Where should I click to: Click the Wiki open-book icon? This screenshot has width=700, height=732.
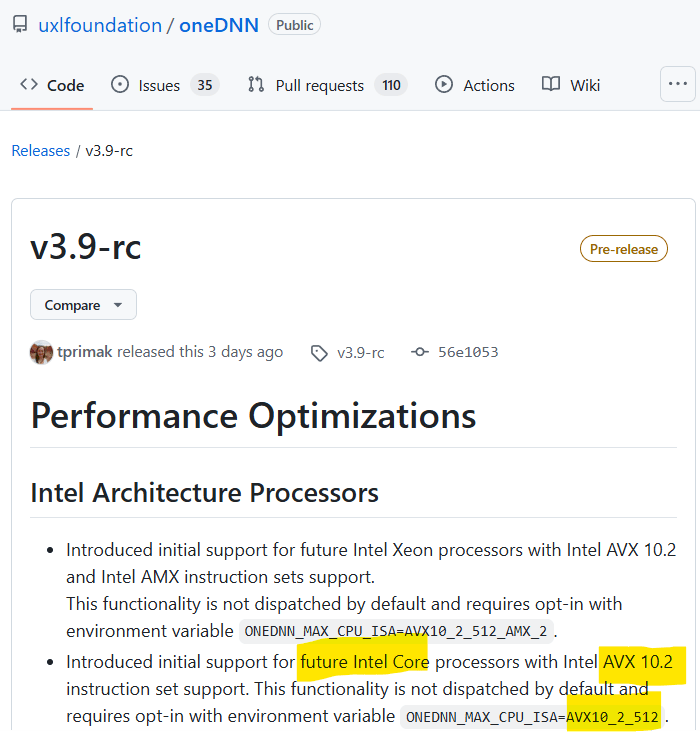(x=551, y=84)
